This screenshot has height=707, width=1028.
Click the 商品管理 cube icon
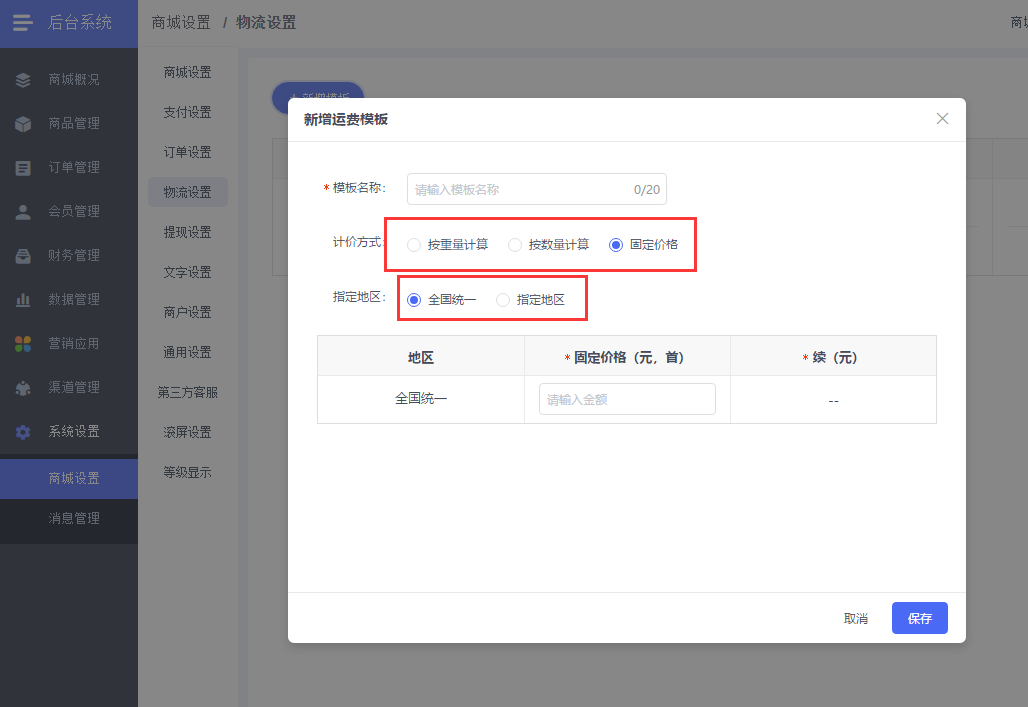(23, 124)
